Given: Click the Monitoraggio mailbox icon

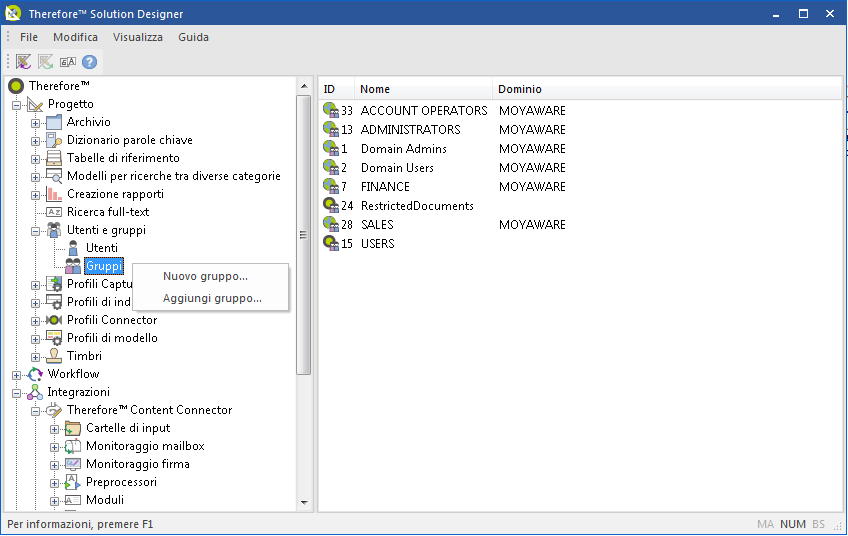Looking at the screenshot, I should pos(73,446).
